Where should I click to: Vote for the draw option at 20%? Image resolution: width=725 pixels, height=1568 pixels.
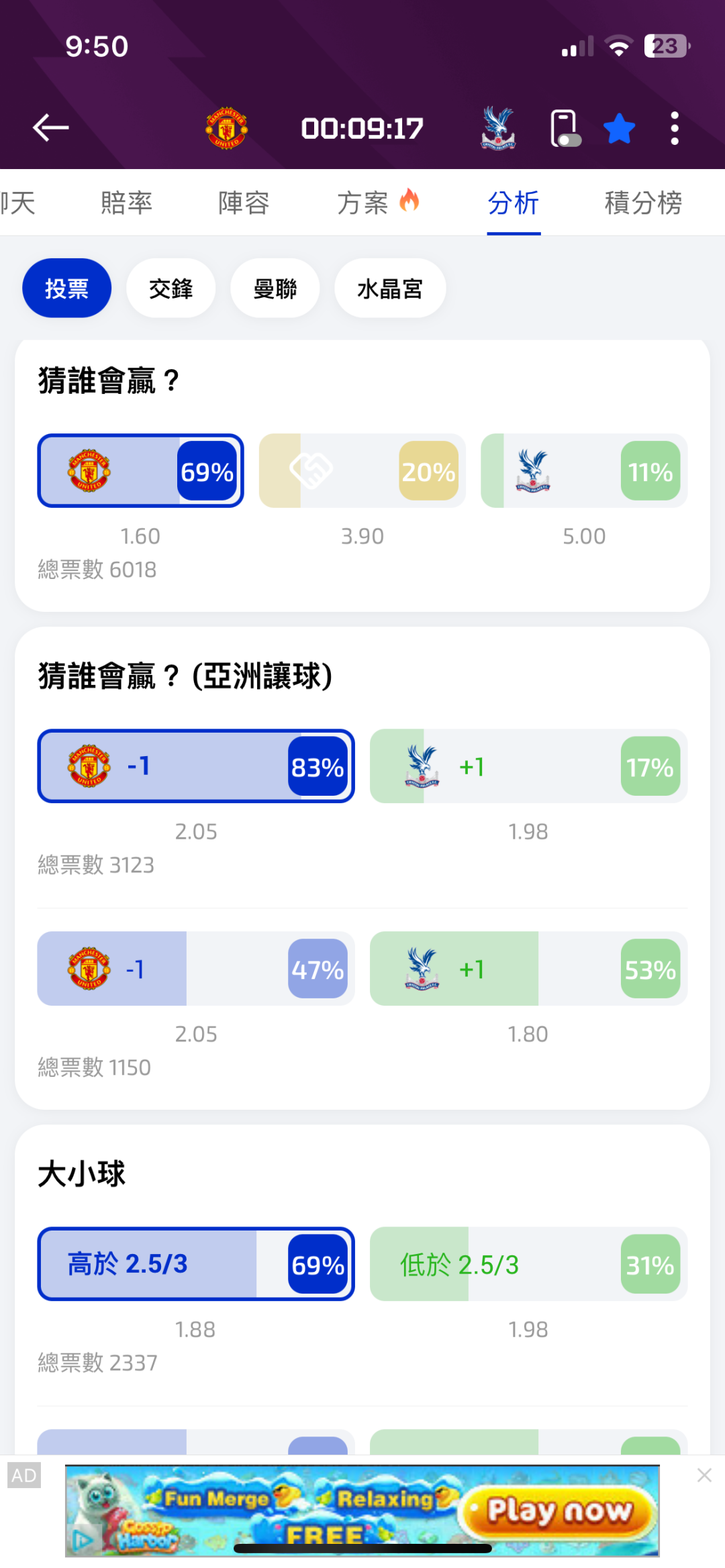pos(362,471)
